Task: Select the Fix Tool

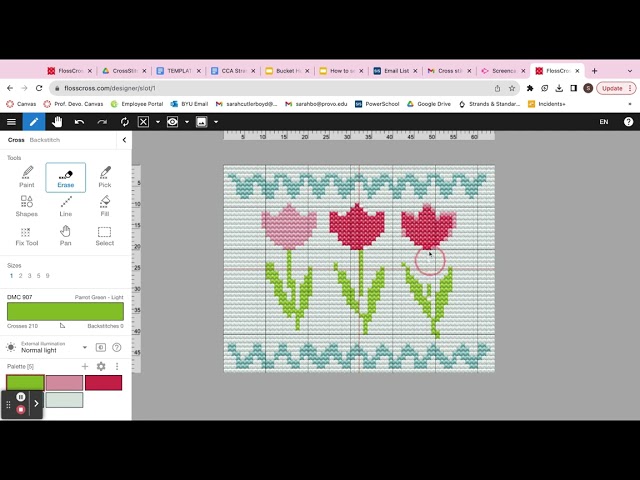Action: (27, 236)
